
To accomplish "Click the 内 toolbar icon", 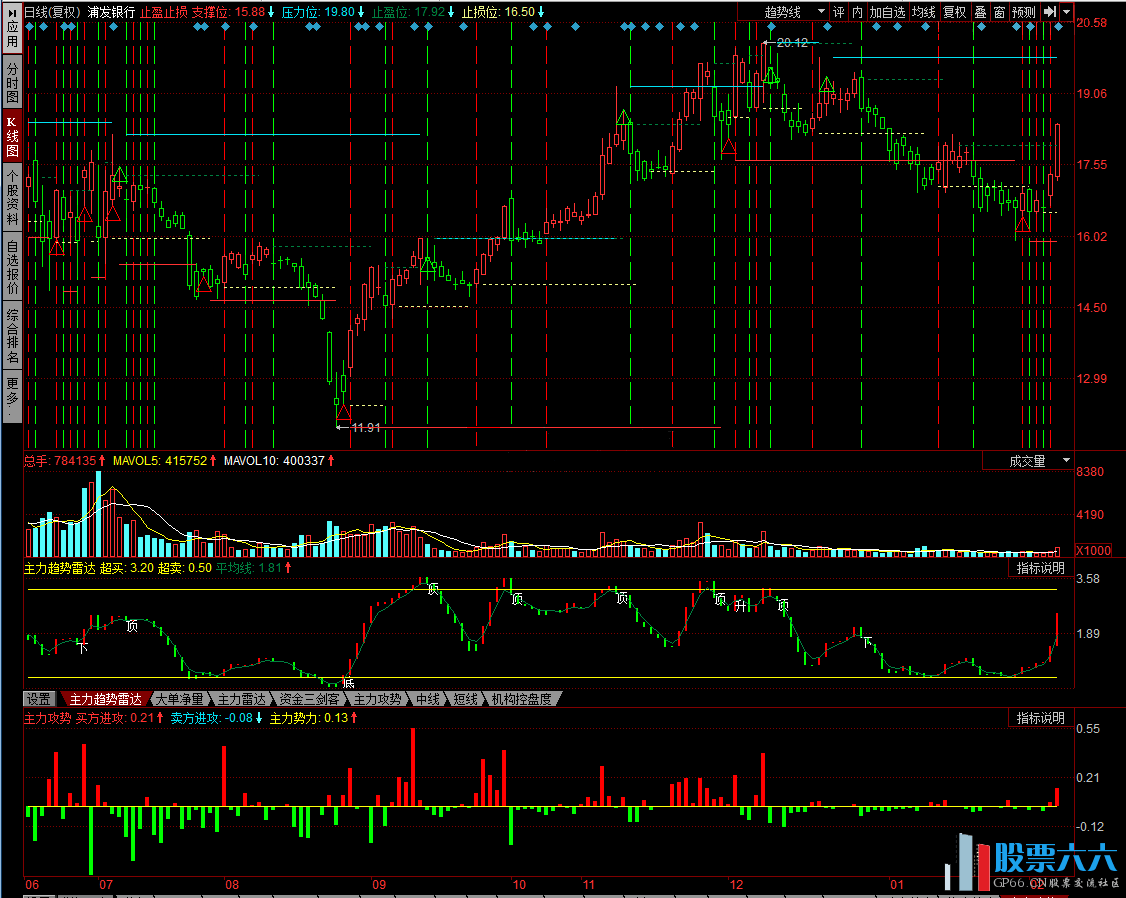I will tap(857, 12).
